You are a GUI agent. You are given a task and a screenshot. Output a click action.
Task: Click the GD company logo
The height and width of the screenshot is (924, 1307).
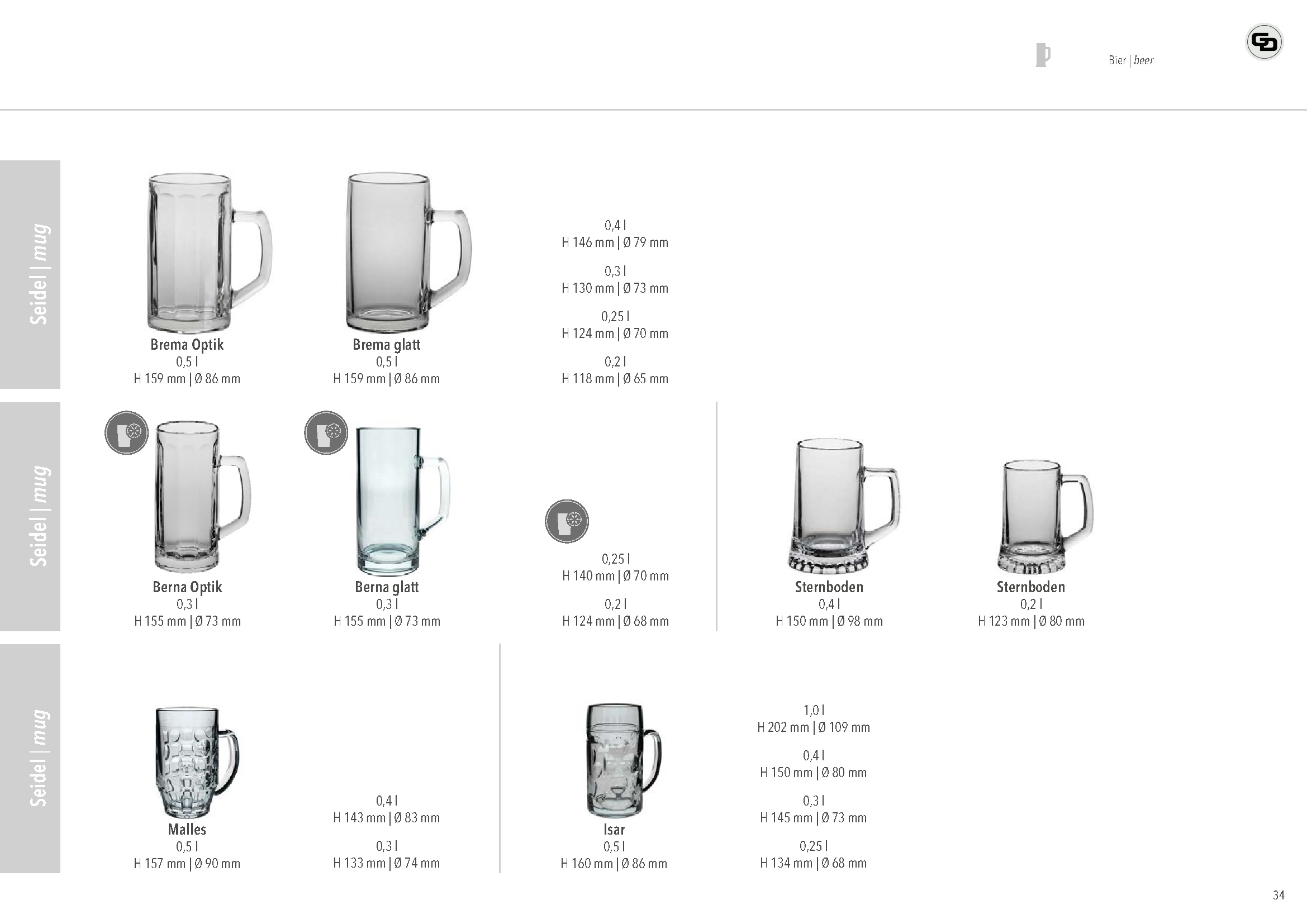click(1264, 42)
